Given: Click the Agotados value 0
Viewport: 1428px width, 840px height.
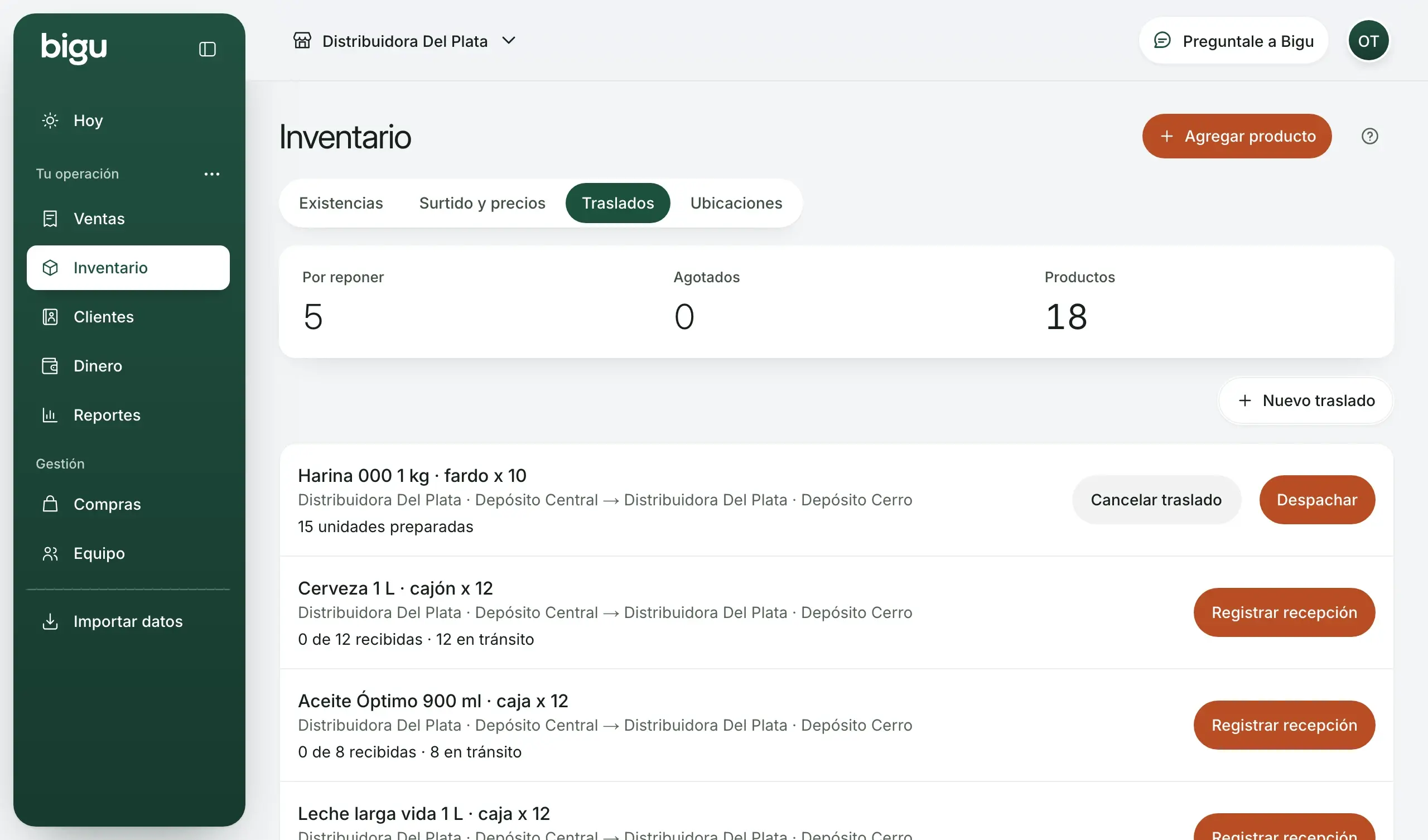Looking at the screenshot, I should pos(684,317).
